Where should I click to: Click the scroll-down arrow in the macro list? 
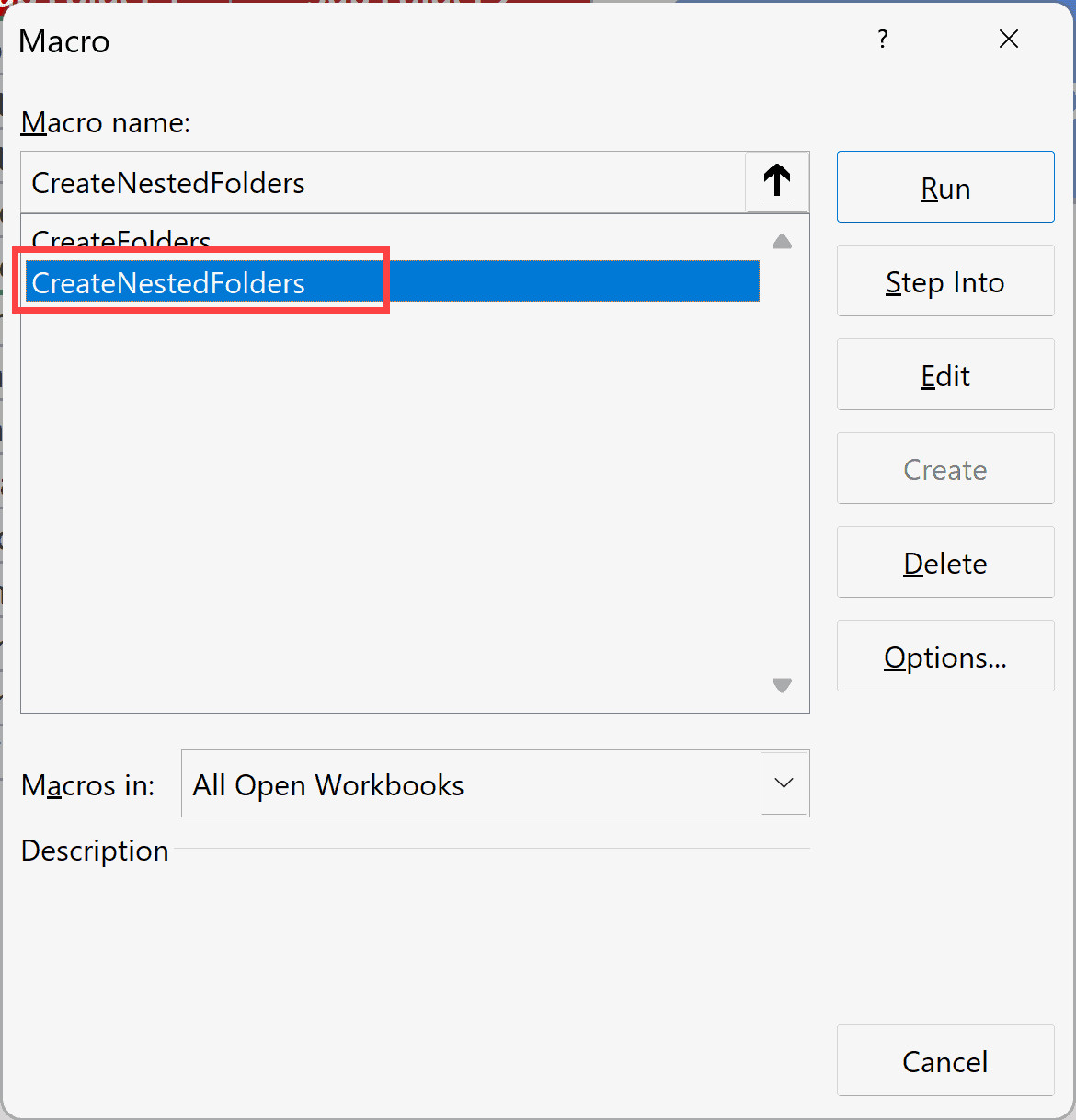(782, 685)
